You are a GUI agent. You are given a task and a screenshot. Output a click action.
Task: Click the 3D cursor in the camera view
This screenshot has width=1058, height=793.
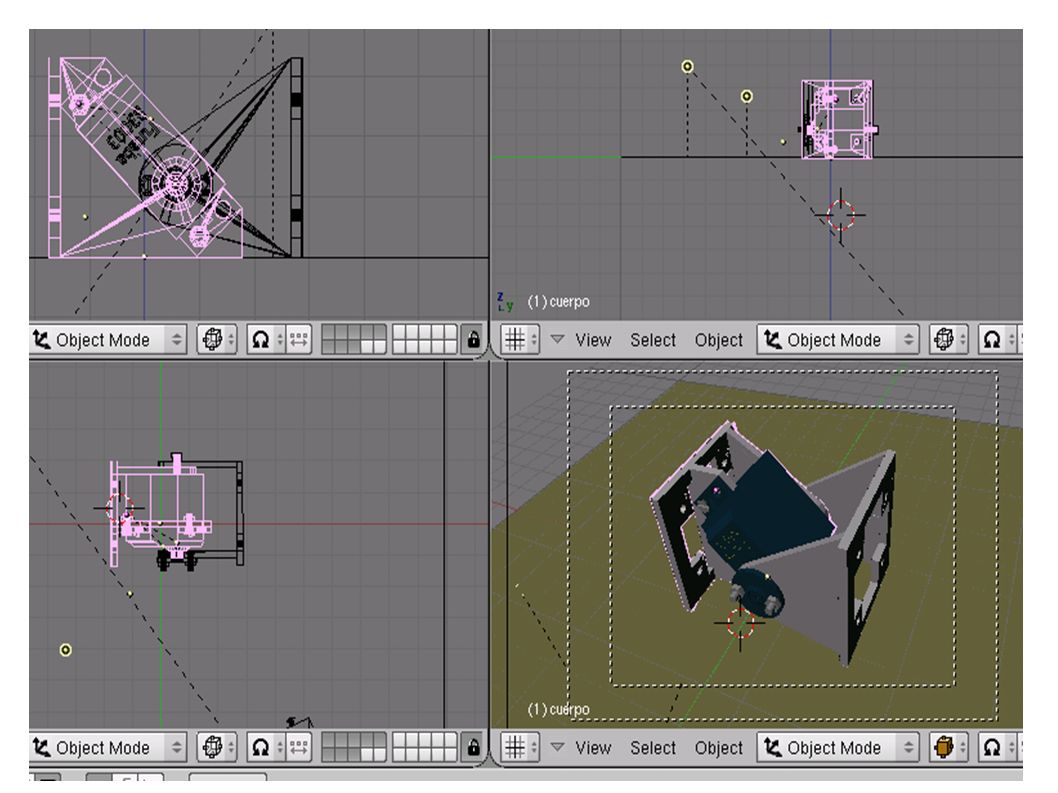(740, 622)
